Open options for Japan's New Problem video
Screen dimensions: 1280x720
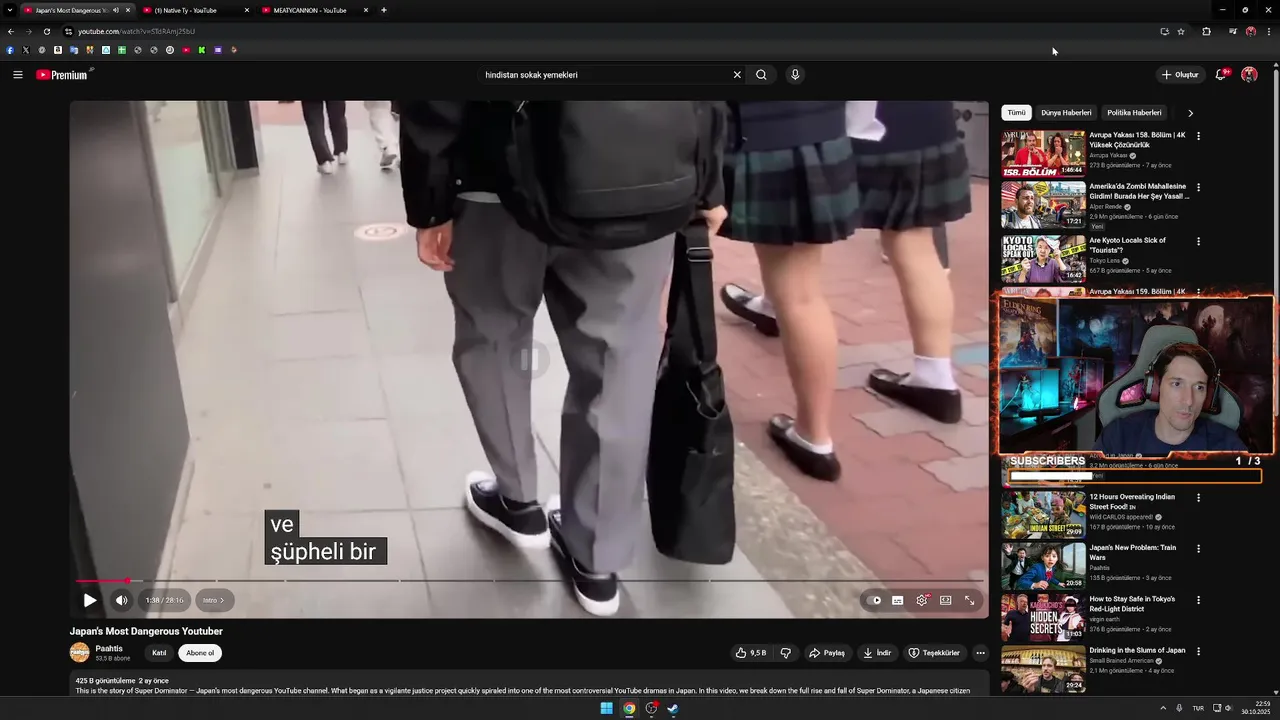click(x=1198, y=549)
